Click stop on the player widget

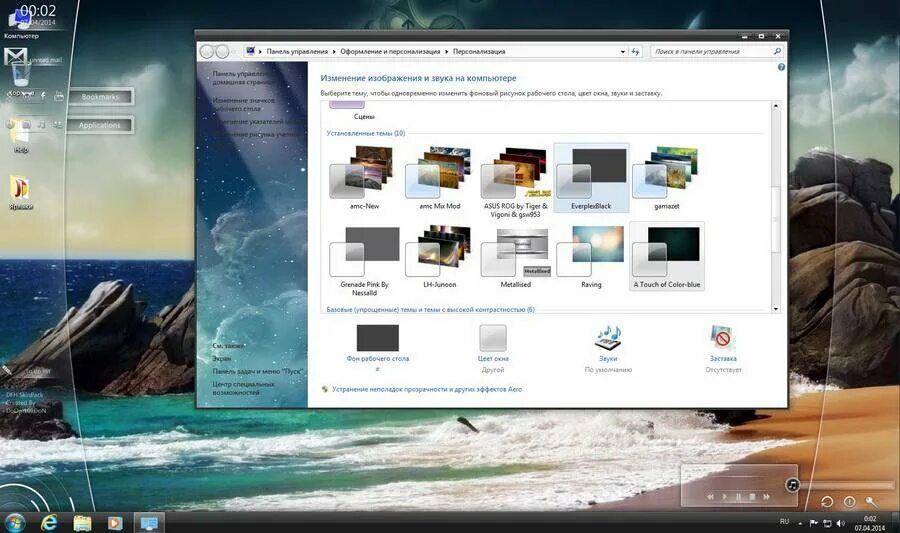pyautogui.click(x=752, y=497)
